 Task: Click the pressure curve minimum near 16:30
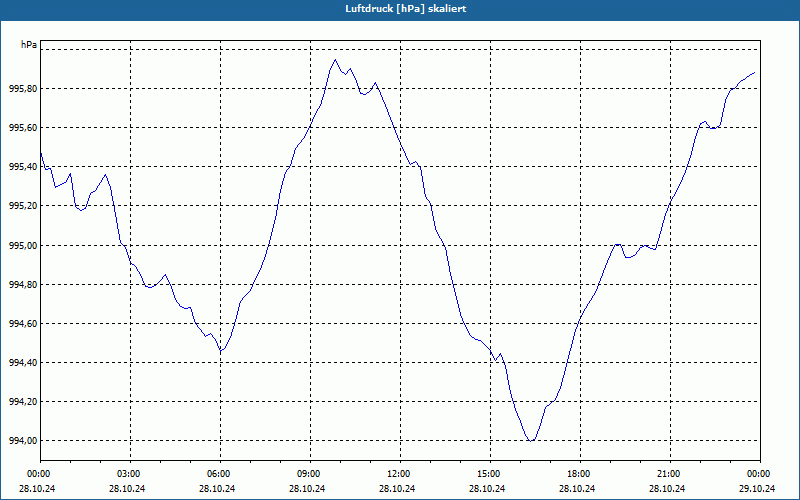click(531, 440)
